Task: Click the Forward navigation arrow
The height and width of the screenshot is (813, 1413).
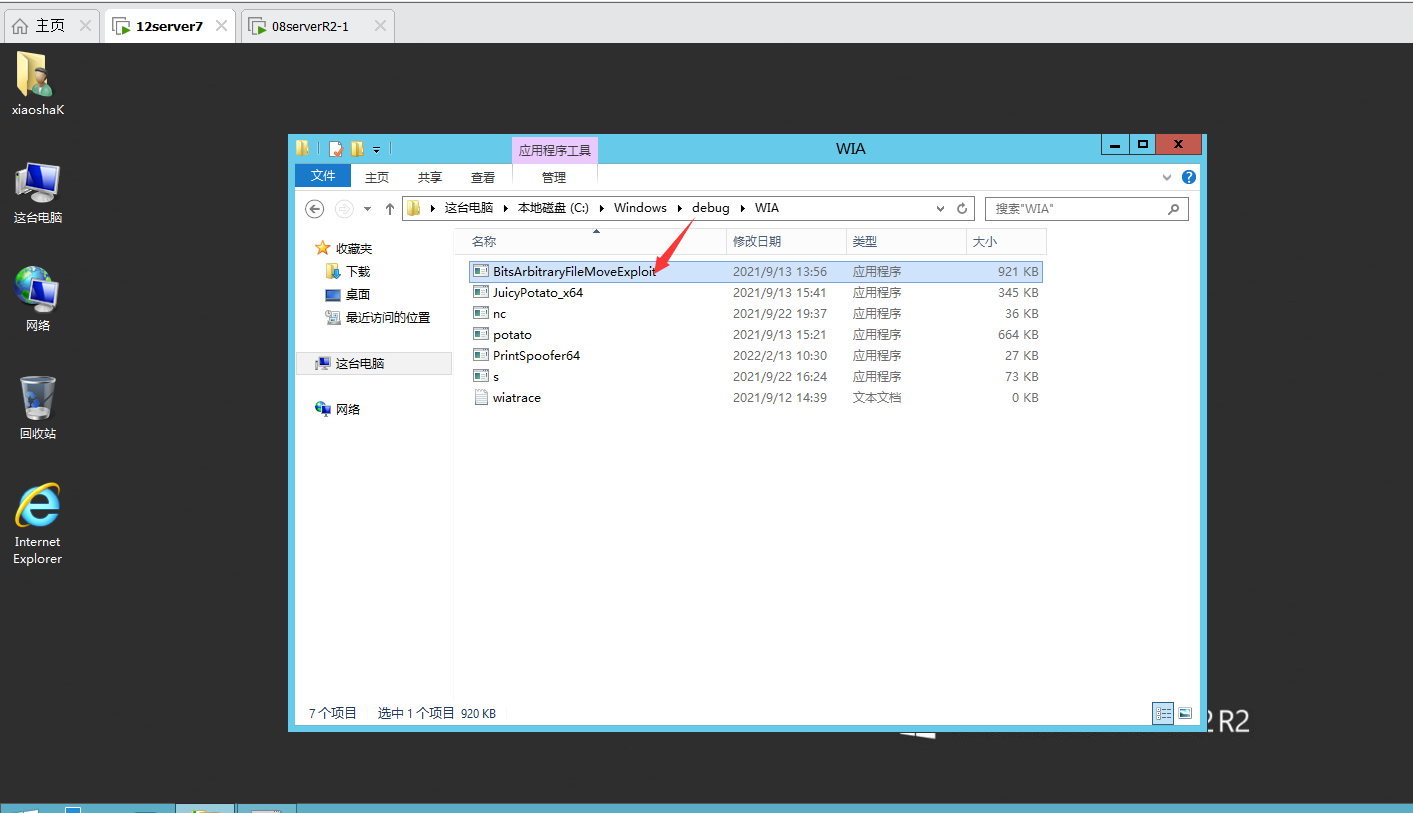Action: pos(344,209)
